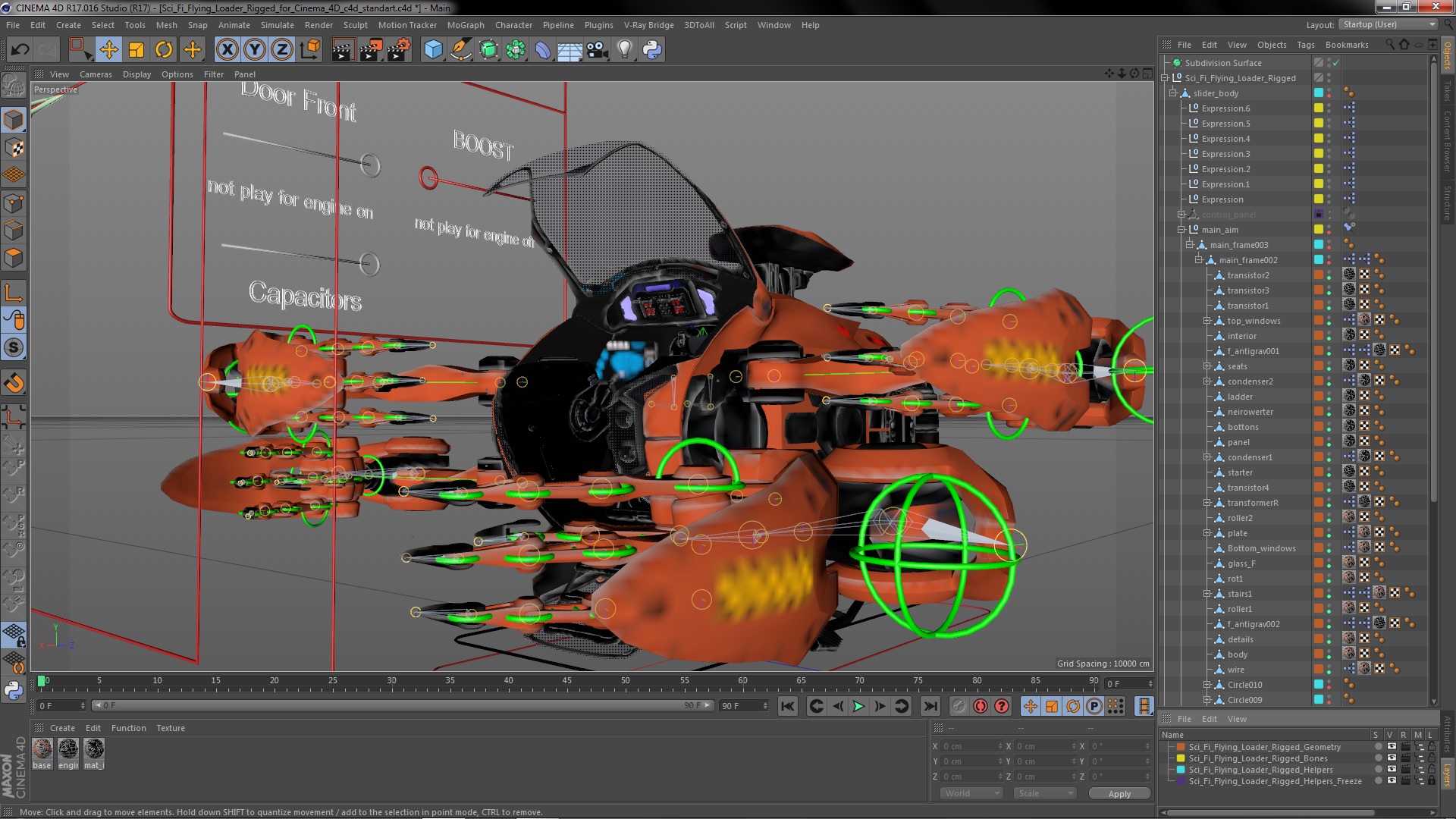Switch the coordinate system icon
This screenshot has height=819, width=1456.
310,50
